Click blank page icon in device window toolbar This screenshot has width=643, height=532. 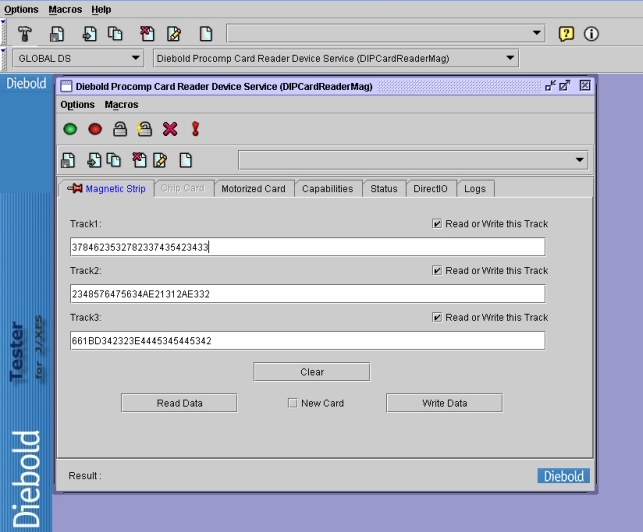pos(186,160)
